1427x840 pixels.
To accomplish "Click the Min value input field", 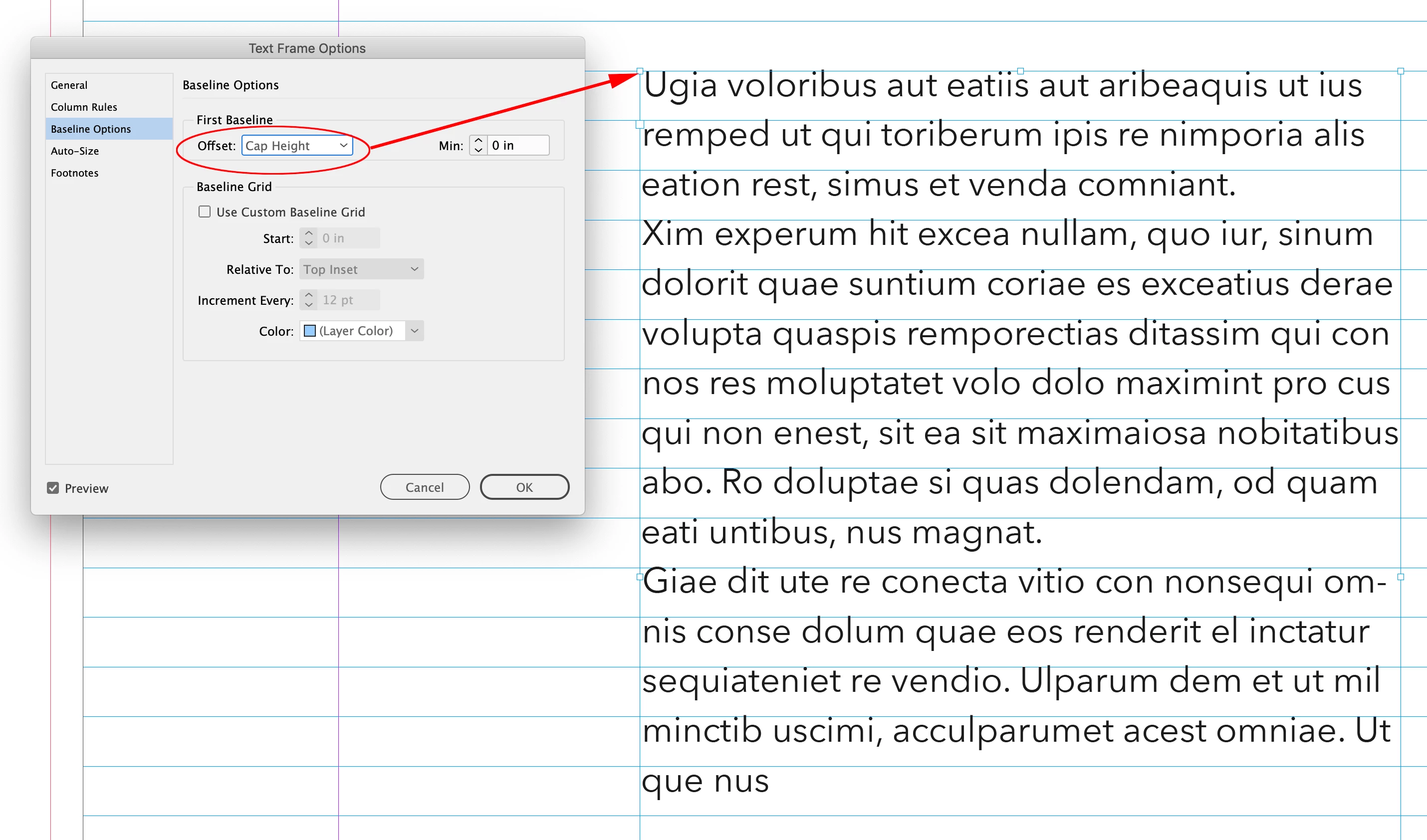I will point(517,146).
